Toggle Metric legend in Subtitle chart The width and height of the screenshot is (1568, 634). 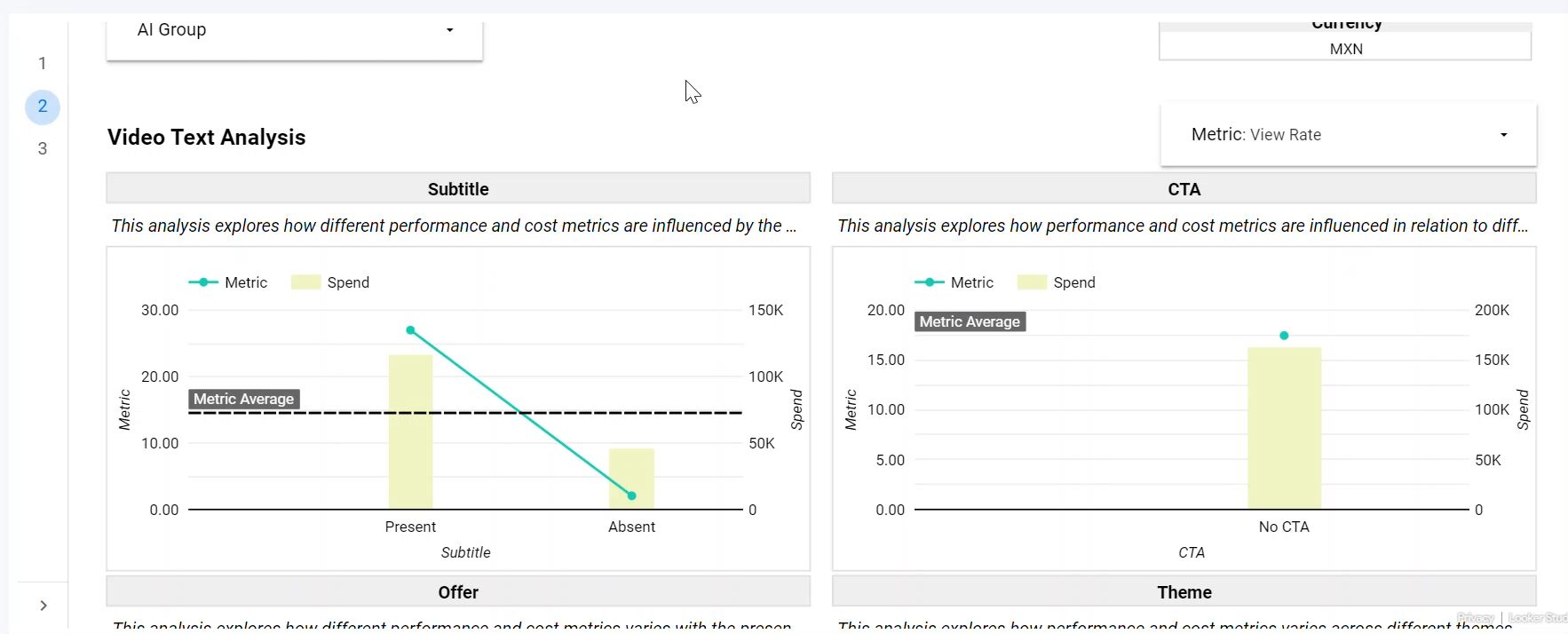coord(229,282)
